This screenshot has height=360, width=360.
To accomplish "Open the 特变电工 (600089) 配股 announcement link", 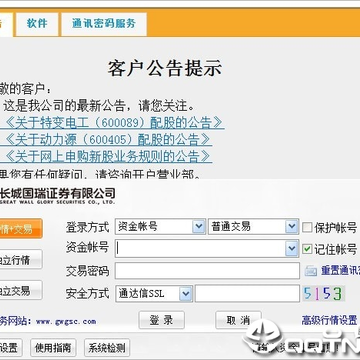I will pos(112,123).
